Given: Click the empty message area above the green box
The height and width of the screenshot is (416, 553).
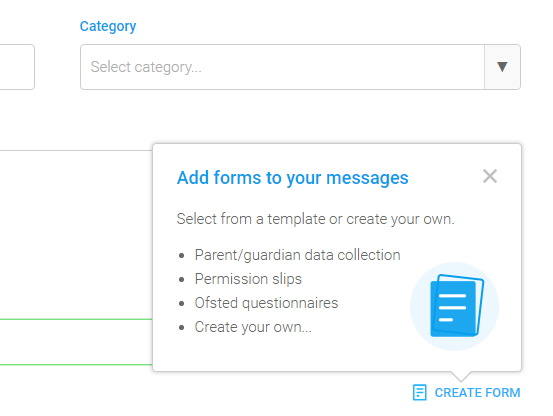Looking at the screenshot, I should coord(76,234).
